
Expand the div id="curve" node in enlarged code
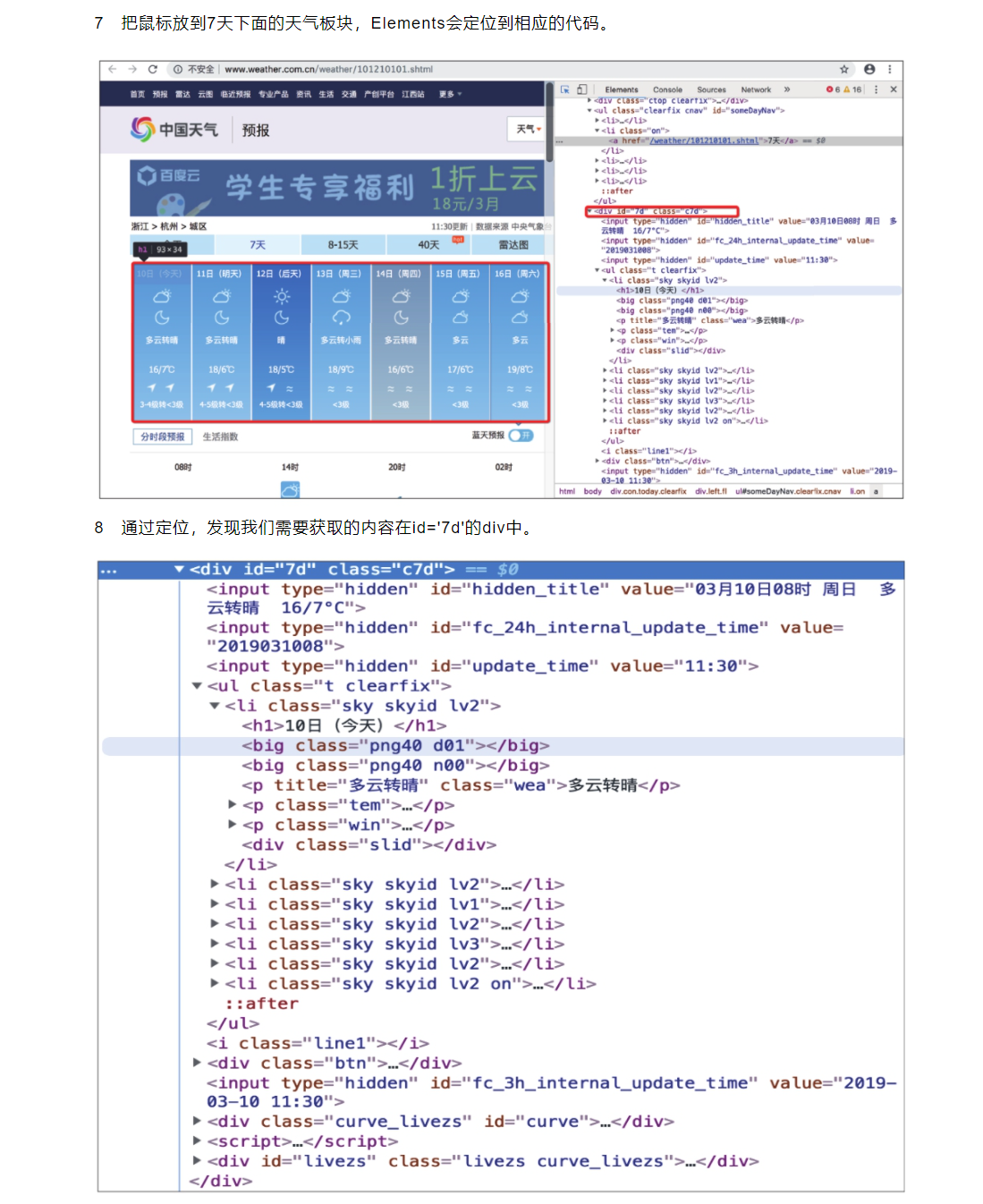[197, 1121]
